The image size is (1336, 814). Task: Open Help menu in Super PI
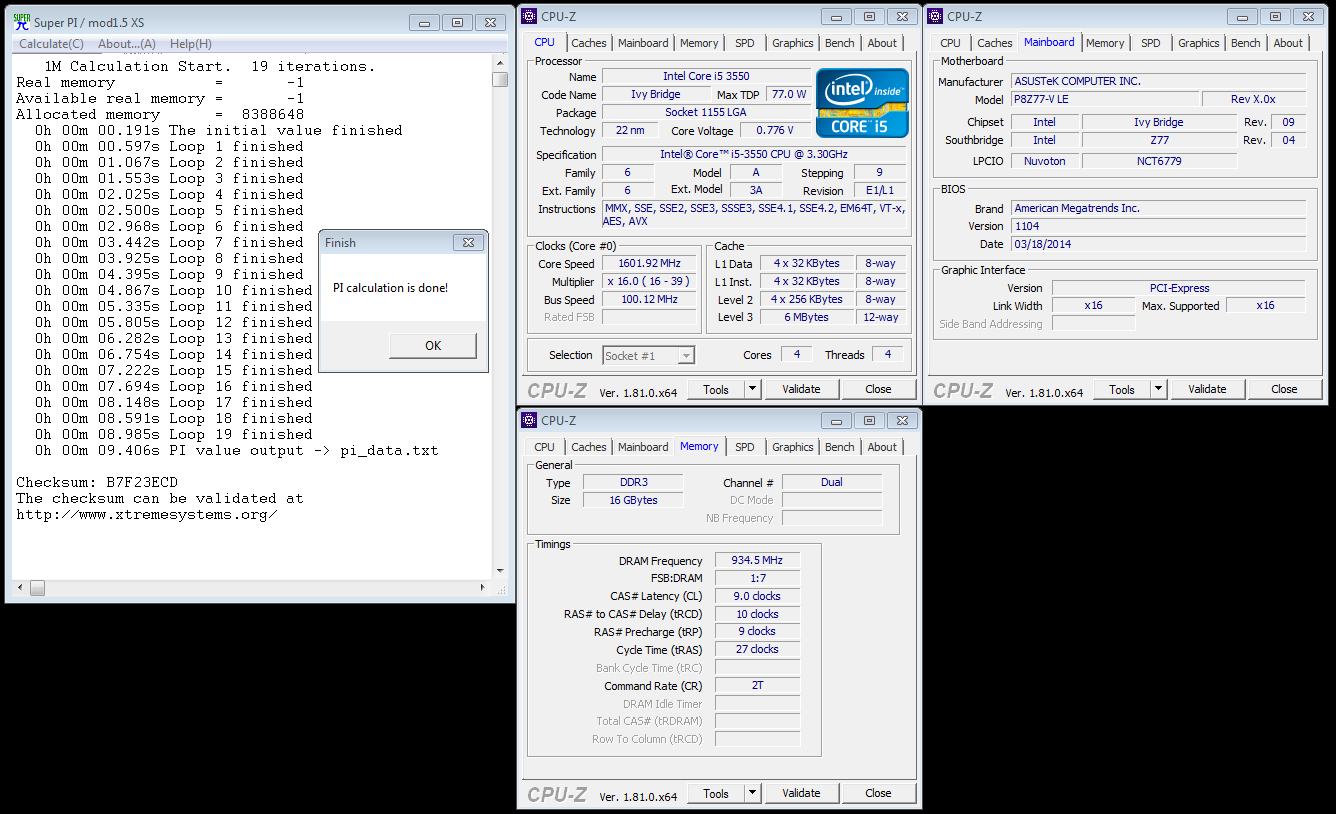[x=190, y=44]
